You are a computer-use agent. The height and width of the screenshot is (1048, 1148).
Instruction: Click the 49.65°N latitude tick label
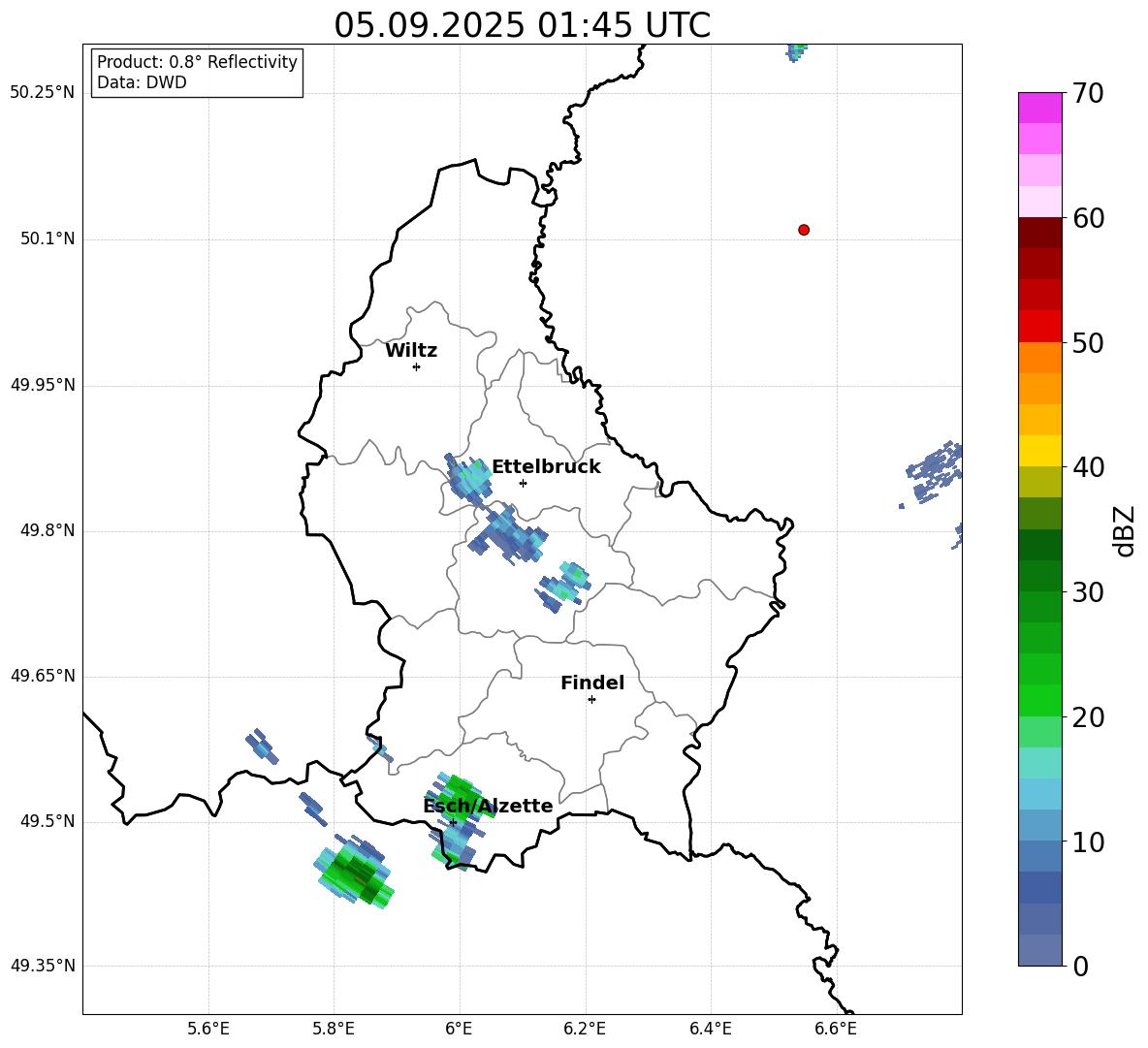tap(43, 676)
